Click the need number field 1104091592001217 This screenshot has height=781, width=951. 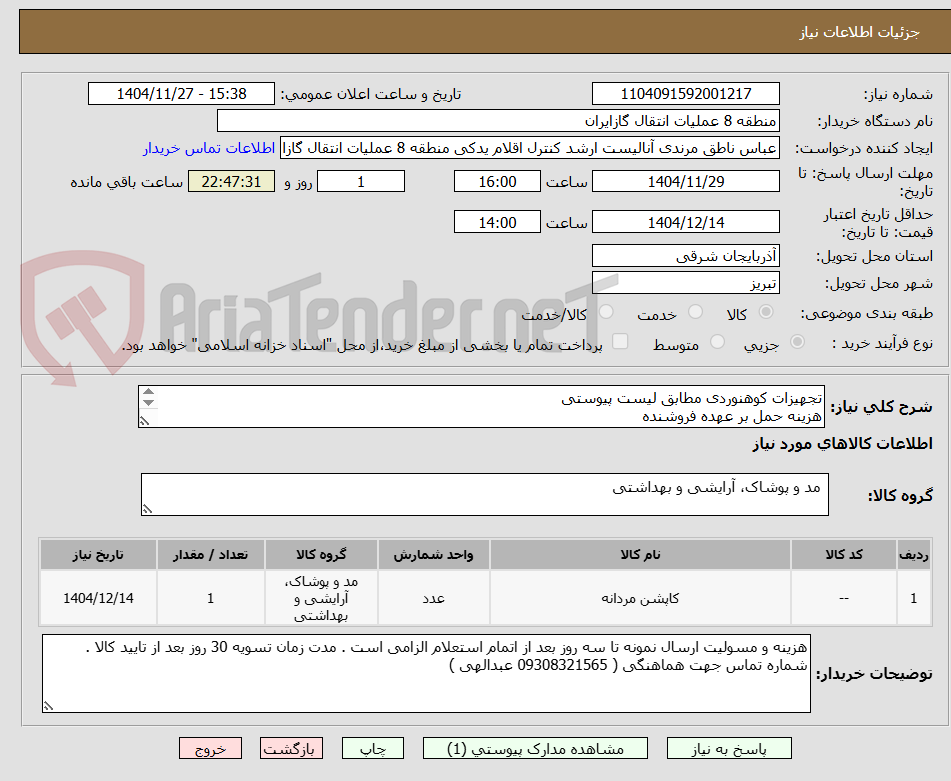(x=685, y=94)
